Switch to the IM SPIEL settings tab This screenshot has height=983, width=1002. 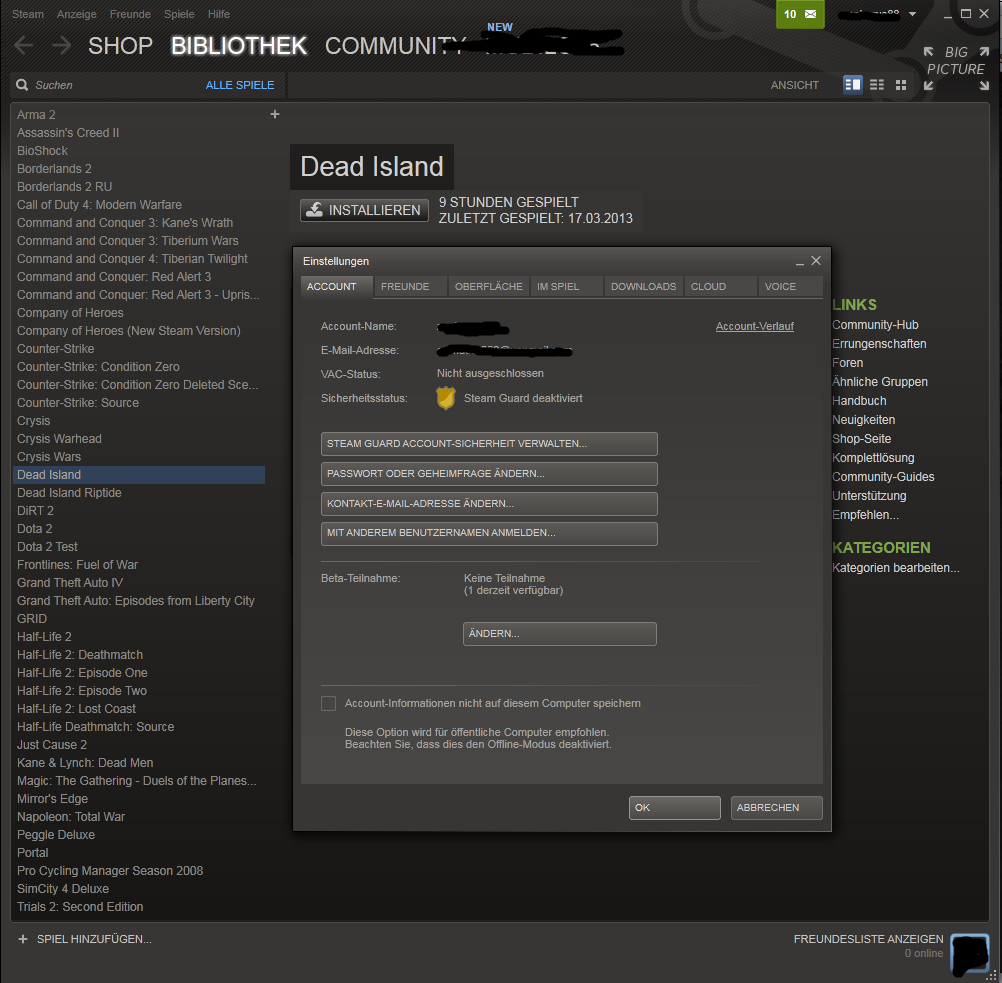coord(567,287)
